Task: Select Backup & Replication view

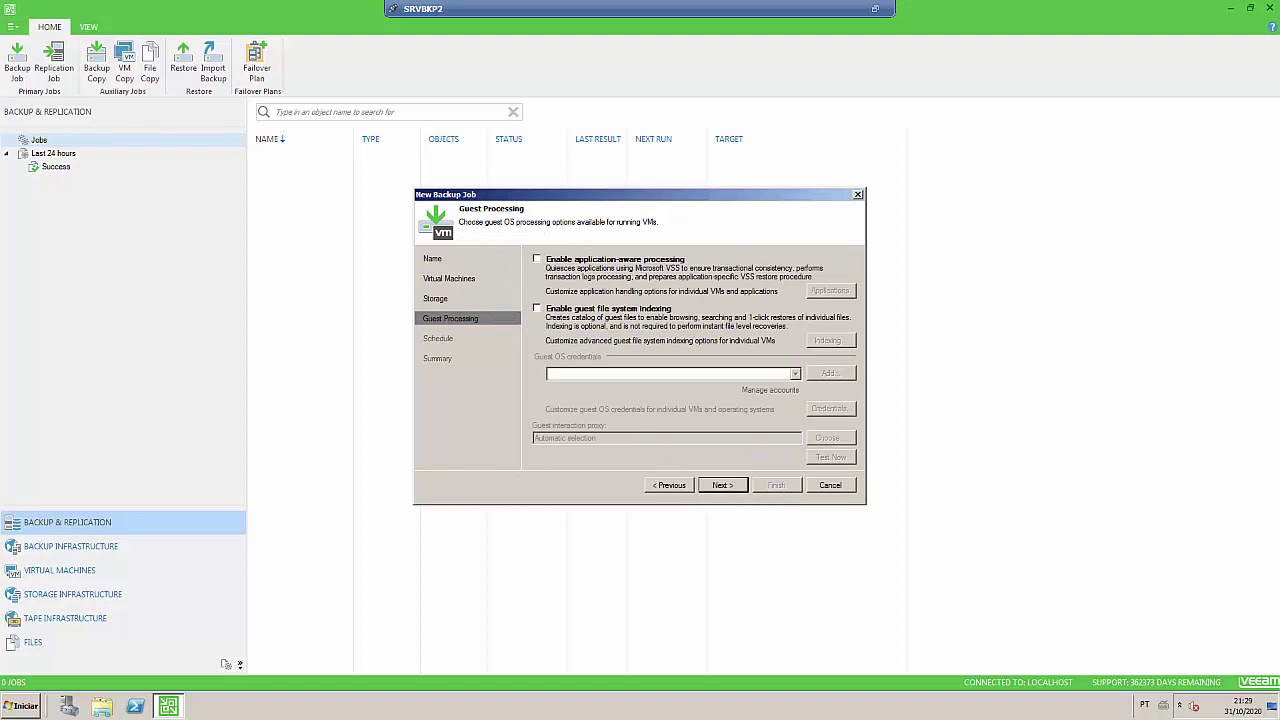Action: point(122,522)
